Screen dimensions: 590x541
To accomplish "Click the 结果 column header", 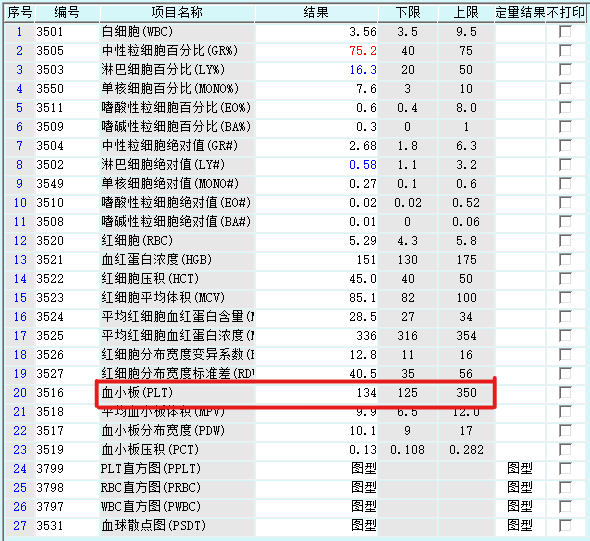I will click(316, 12).
